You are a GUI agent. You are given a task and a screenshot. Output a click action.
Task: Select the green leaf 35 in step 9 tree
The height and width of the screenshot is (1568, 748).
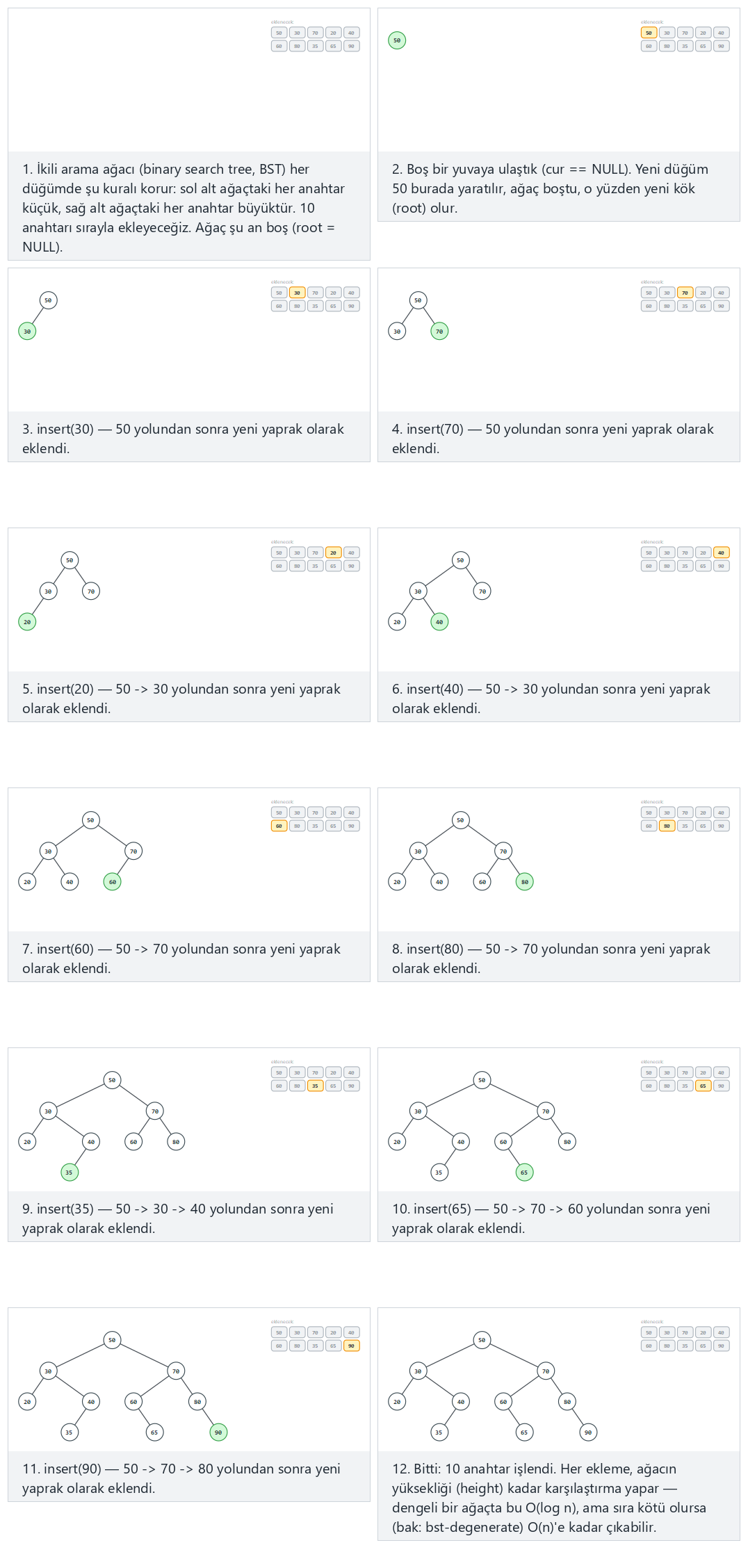point(69,1173)
